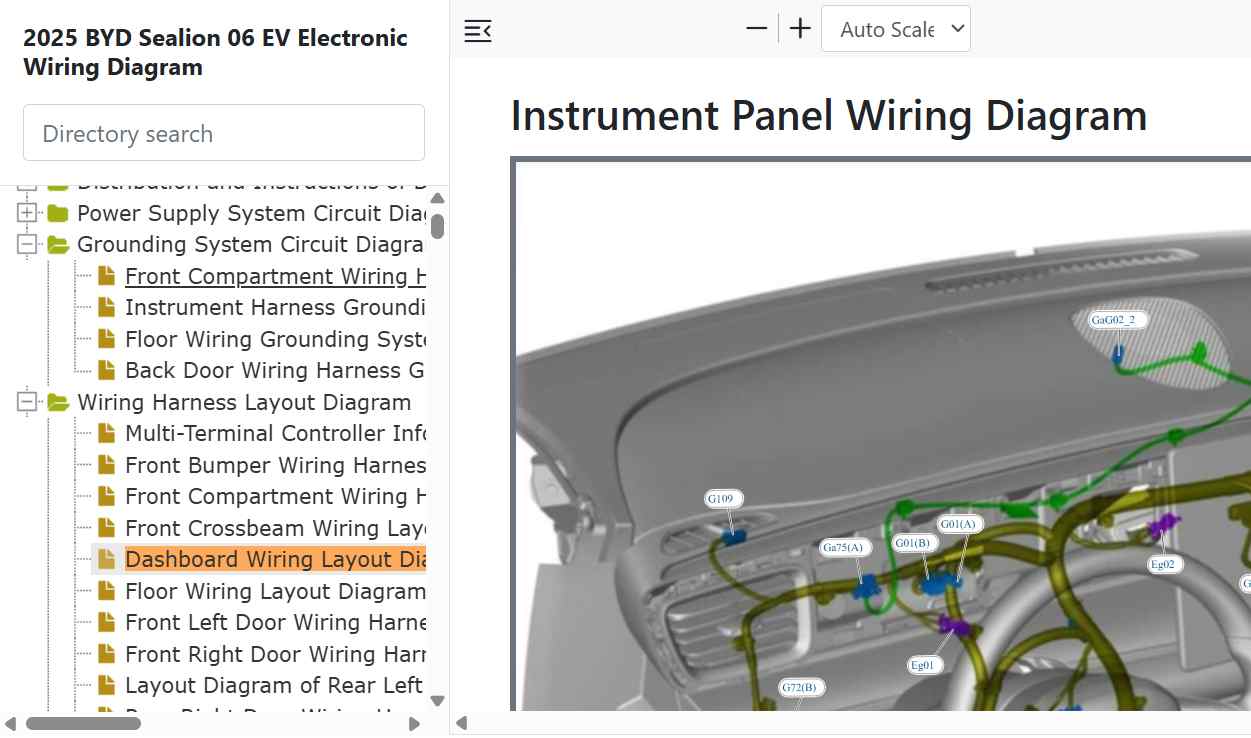Screen dimensions: 1251x738
Task: Open Front Bumper Wiring Harness item
Action: pyautogui.click(x=275, y=465)
